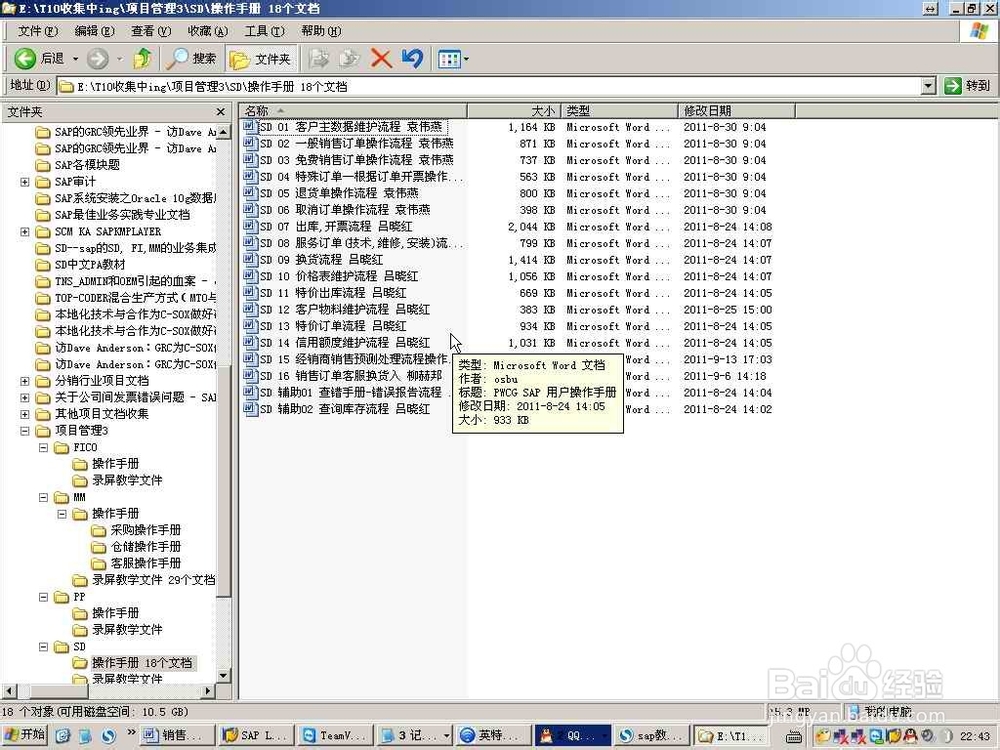Select Word icon of SD 10 价格表维护流程
Viewport: 1000px width, 750px height.
pyautogui.click(x=249, y=276)
